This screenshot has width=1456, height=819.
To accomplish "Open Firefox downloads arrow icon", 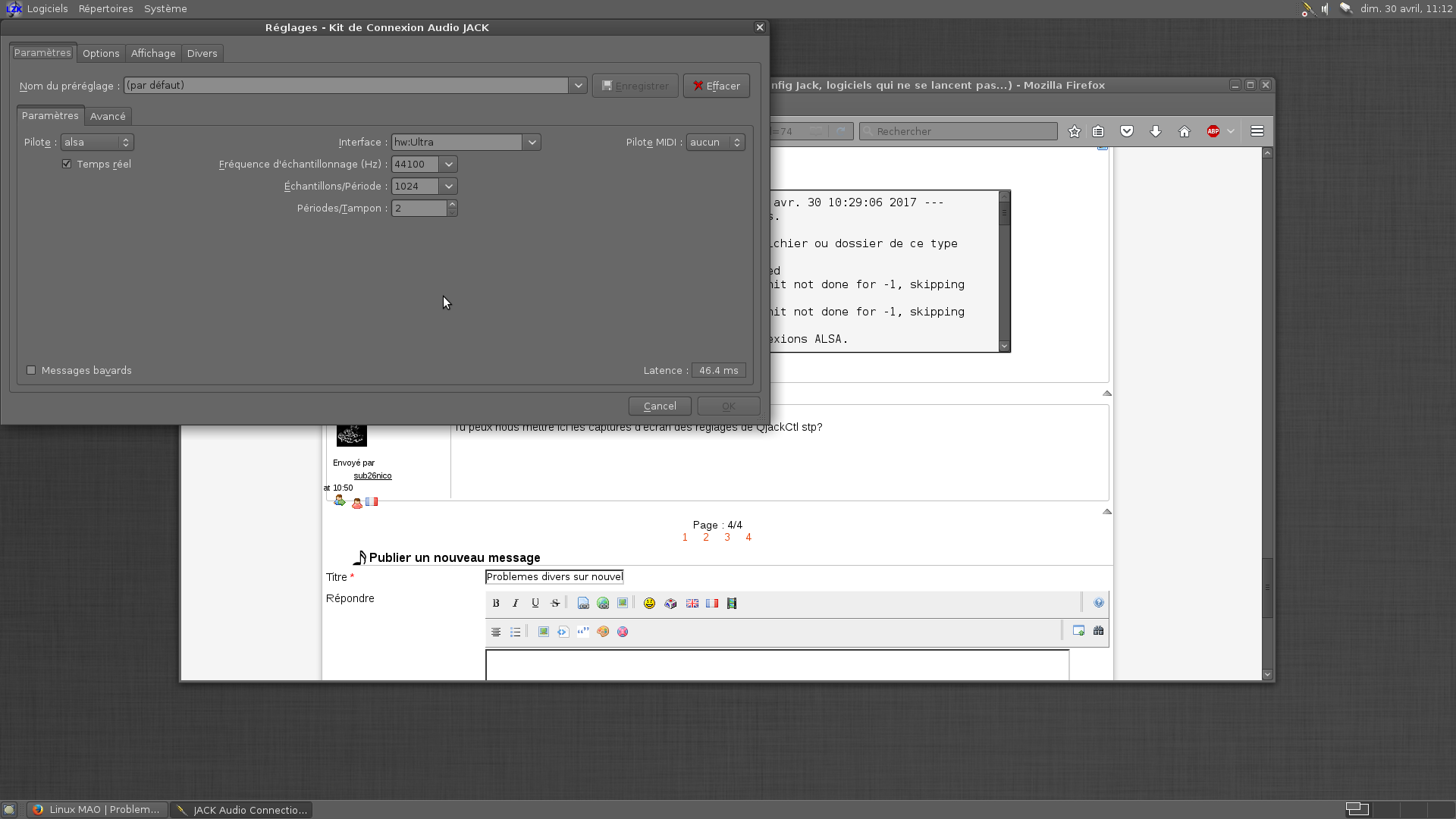I will (x=1156, y=131).
